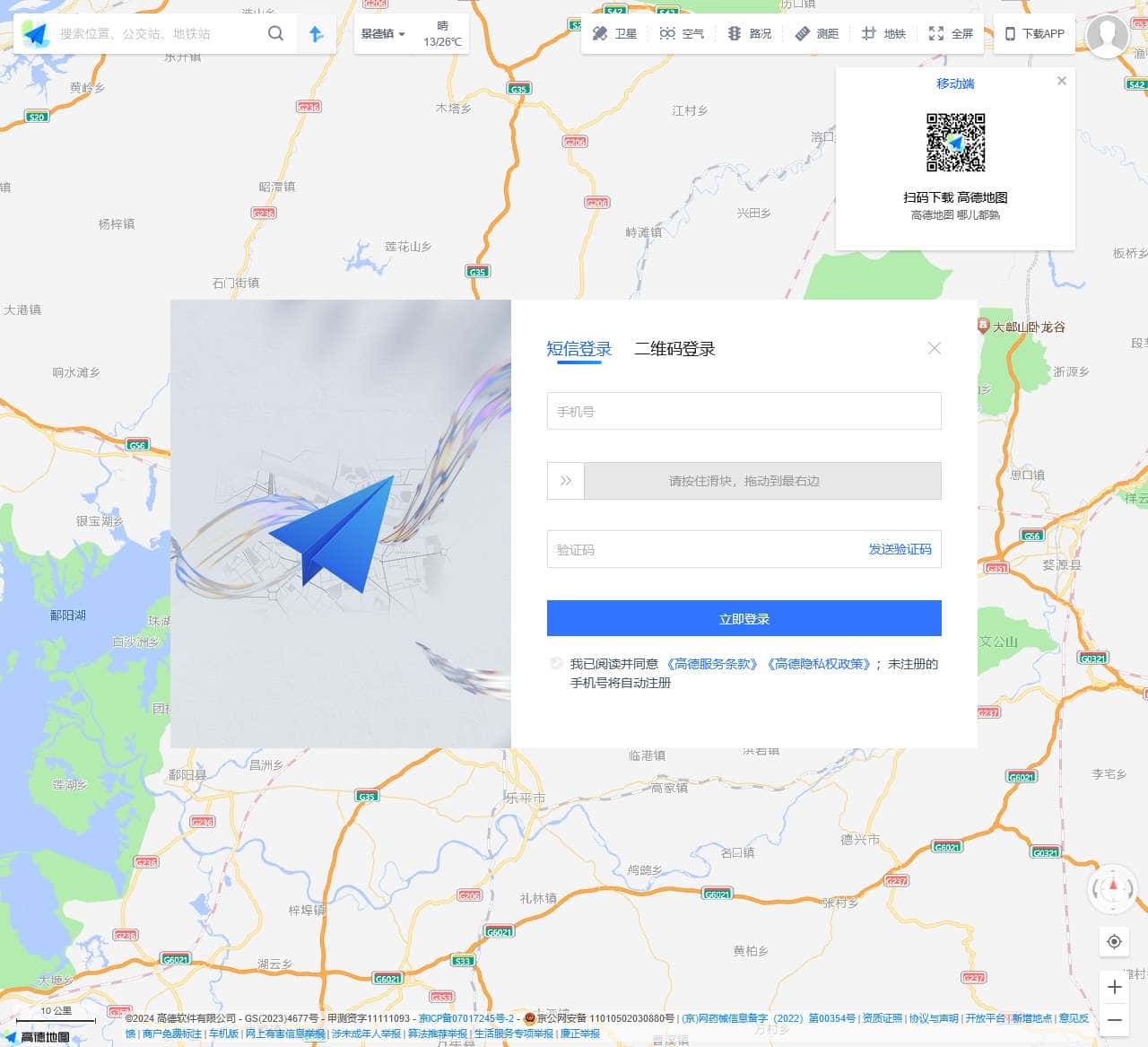Viewport: 1148px width, 1047px height.
Task: Enter fullscreen map mode
Action: coord(950,33)
